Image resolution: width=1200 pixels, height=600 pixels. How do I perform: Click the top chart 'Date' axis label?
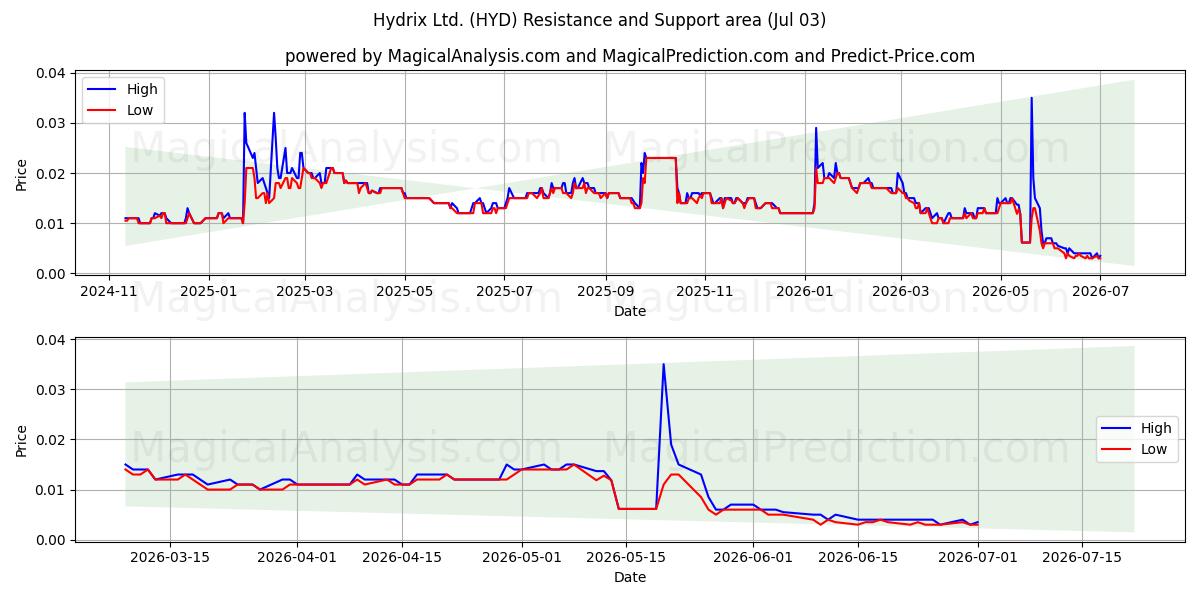tap(630, 311)
